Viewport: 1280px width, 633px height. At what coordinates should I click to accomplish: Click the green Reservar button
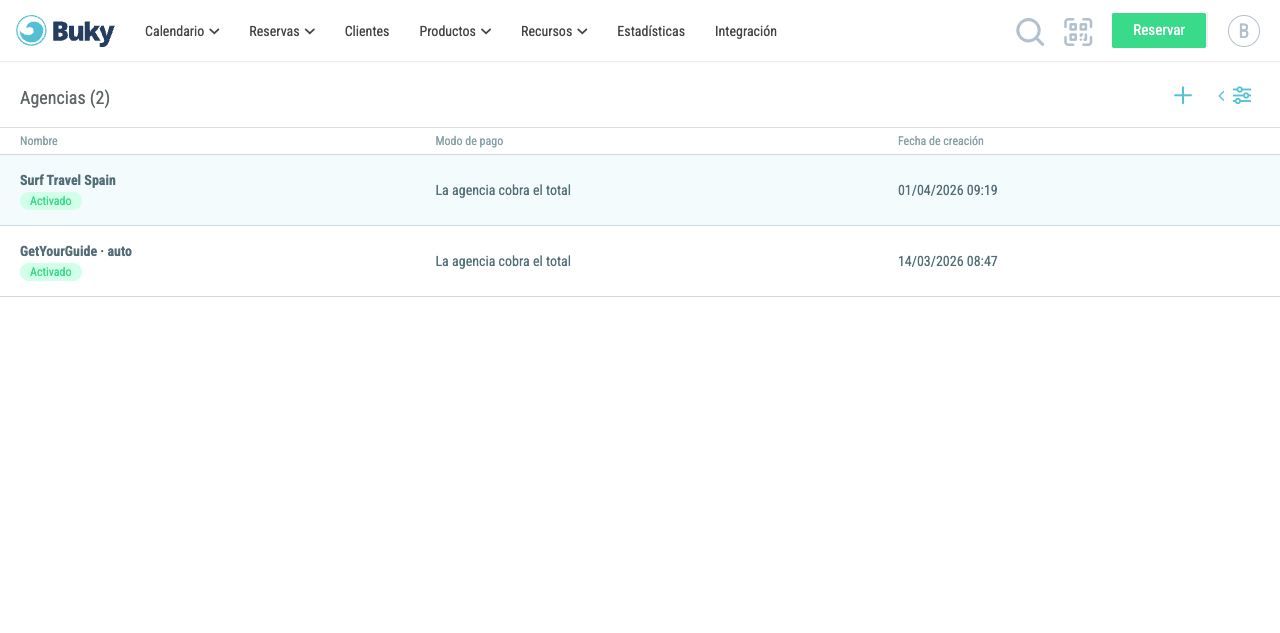click(x=1159, y=31)
